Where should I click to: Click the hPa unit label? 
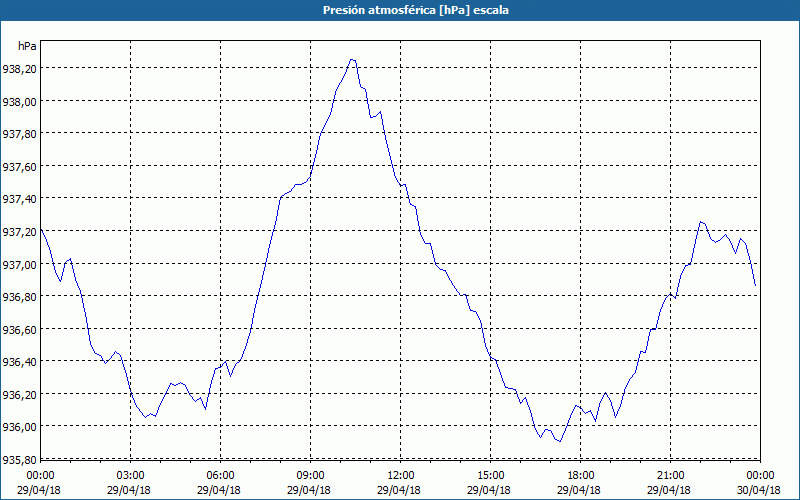click(27, 46)
